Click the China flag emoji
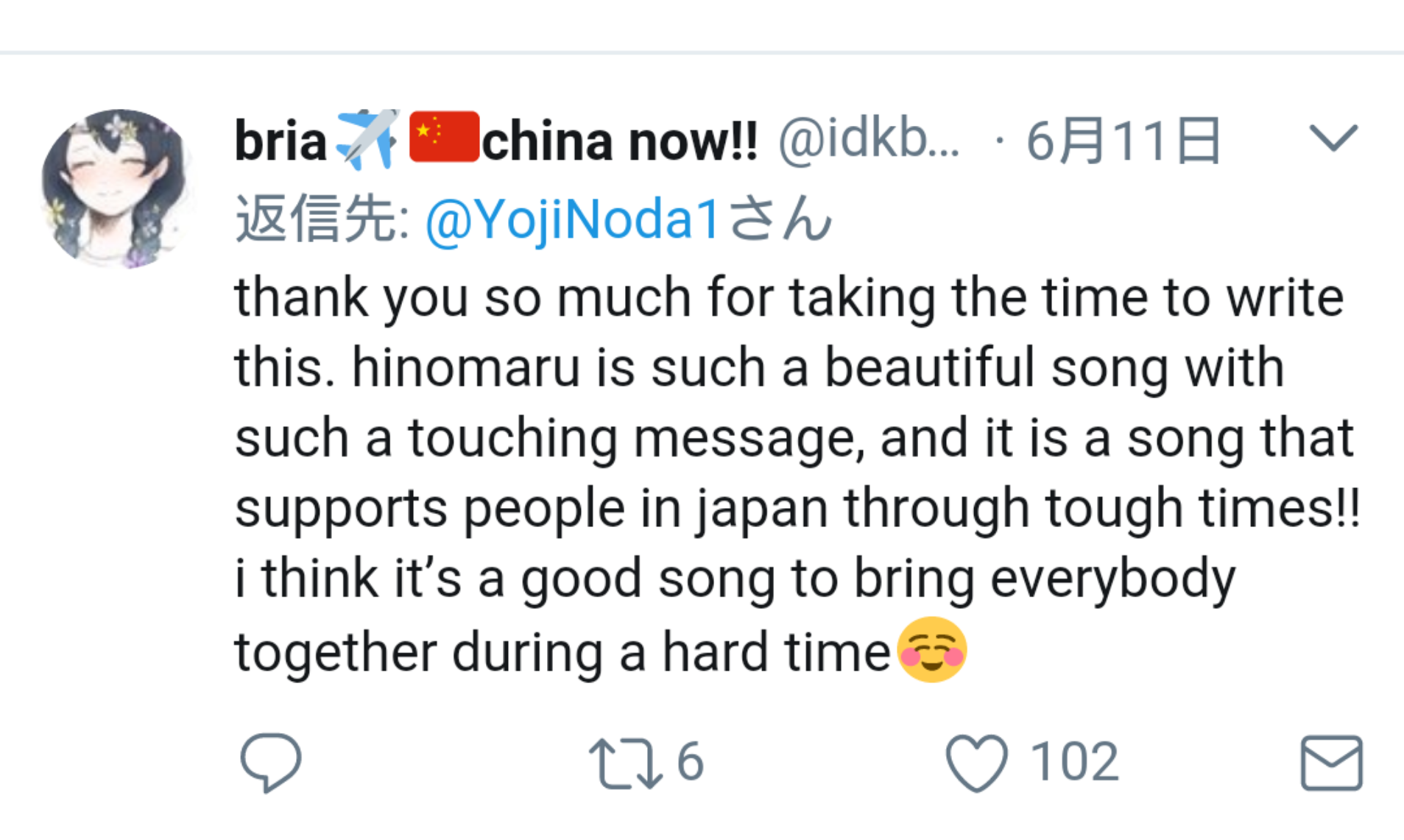 click(x=444, y=137)
